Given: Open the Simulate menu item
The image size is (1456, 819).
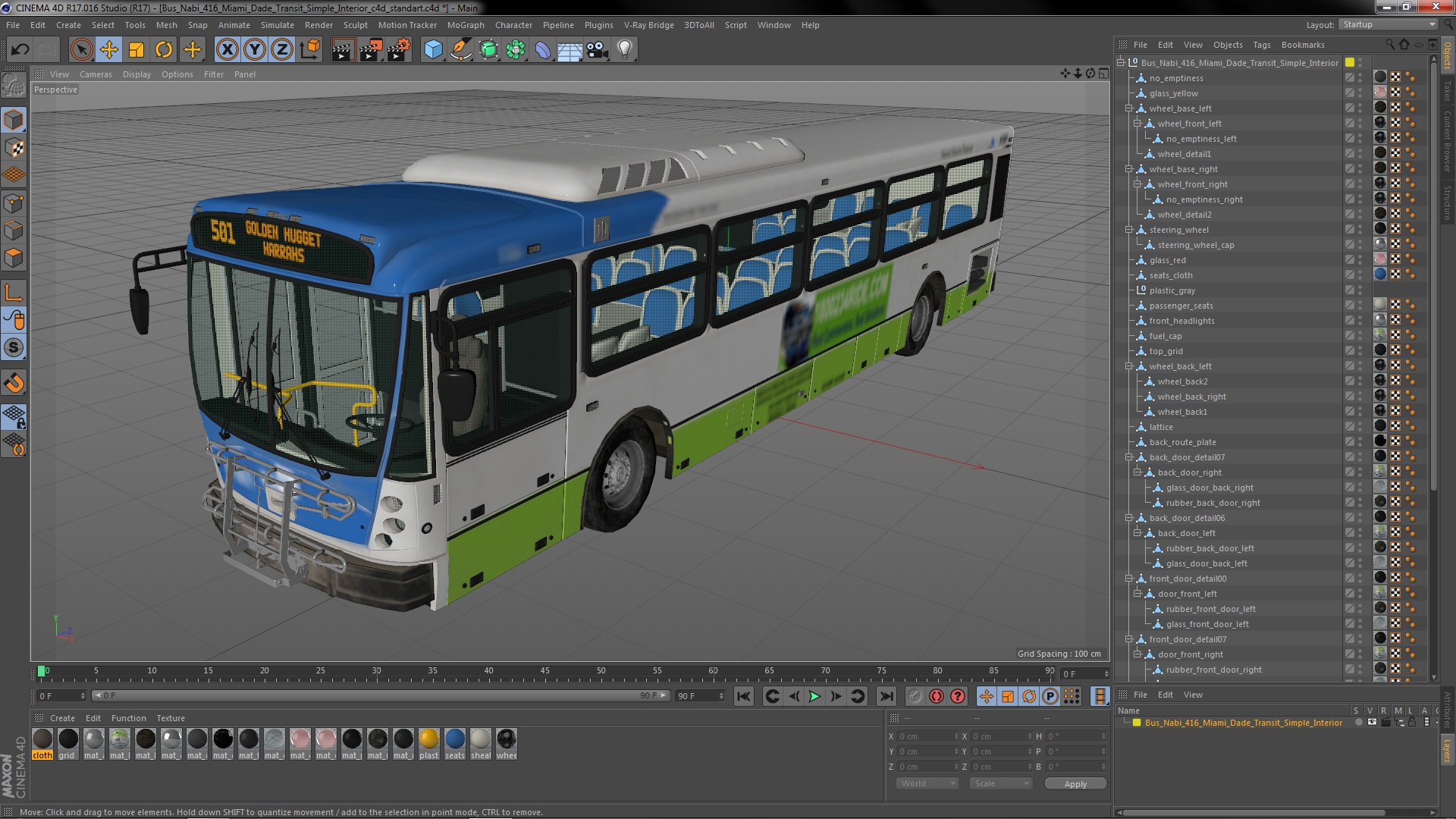Looking at the screenshot, I should coord(271,24).
